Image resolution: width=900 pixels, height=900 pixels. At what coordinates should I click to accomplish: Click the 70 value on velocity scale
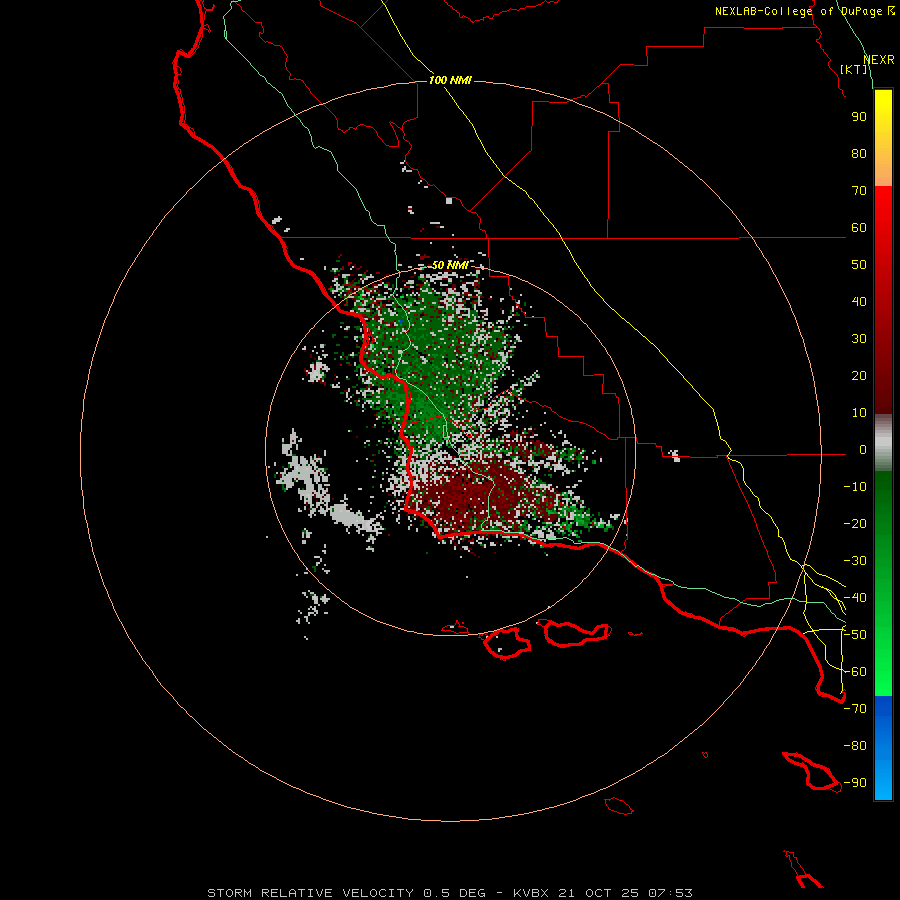[x=859, y=191]
